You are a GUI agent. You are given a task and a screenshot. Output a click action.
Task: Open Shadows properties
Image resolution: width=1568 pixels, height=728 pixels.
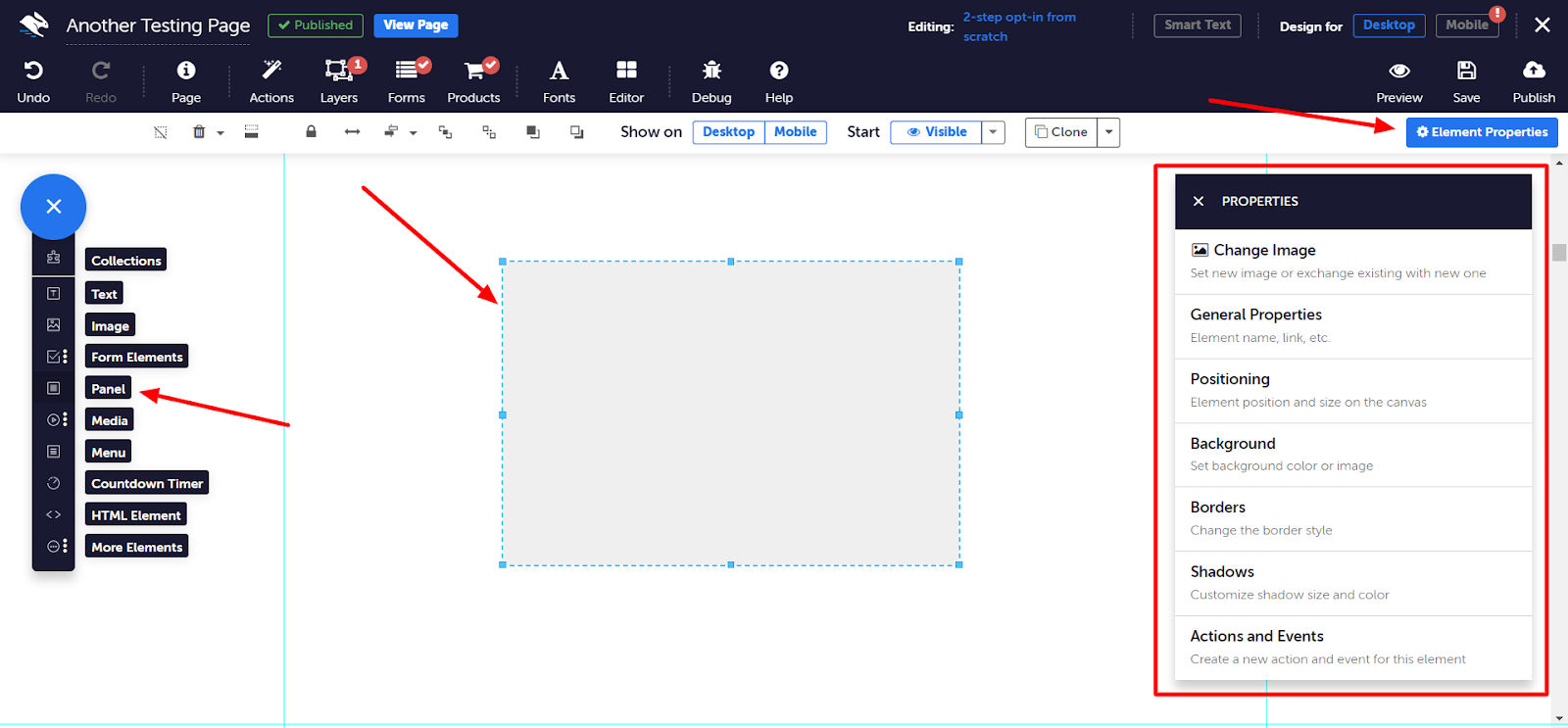(1353, 584)
